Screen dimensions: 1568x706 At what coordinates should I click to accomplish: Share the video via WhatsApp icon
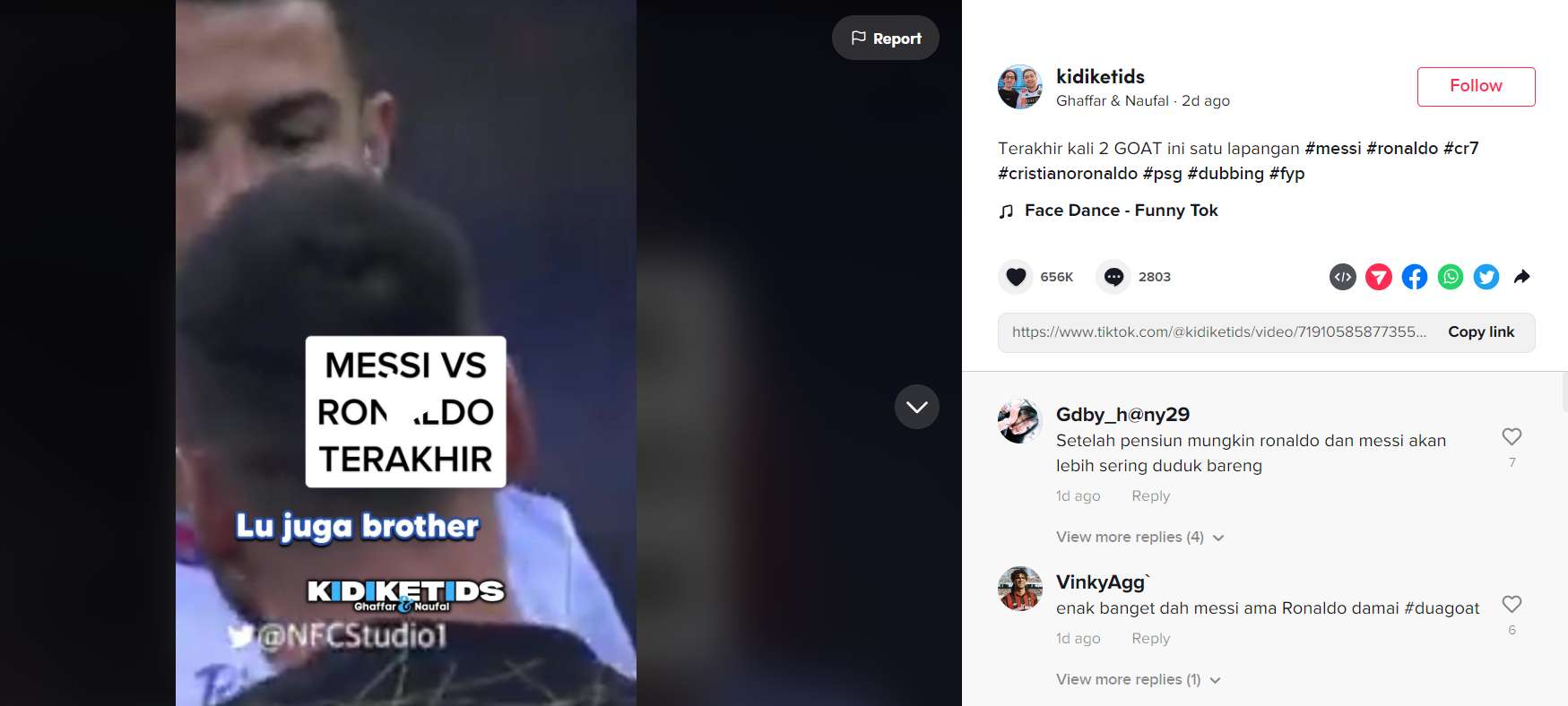1451,277
